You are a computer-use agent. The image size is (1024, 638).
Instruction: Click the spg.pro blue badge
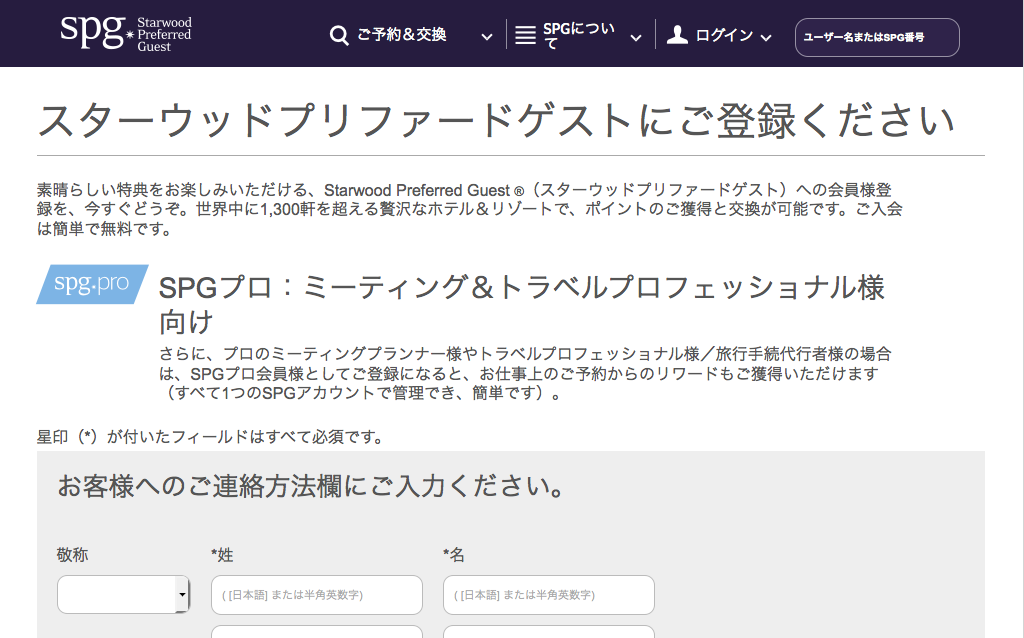92,284
